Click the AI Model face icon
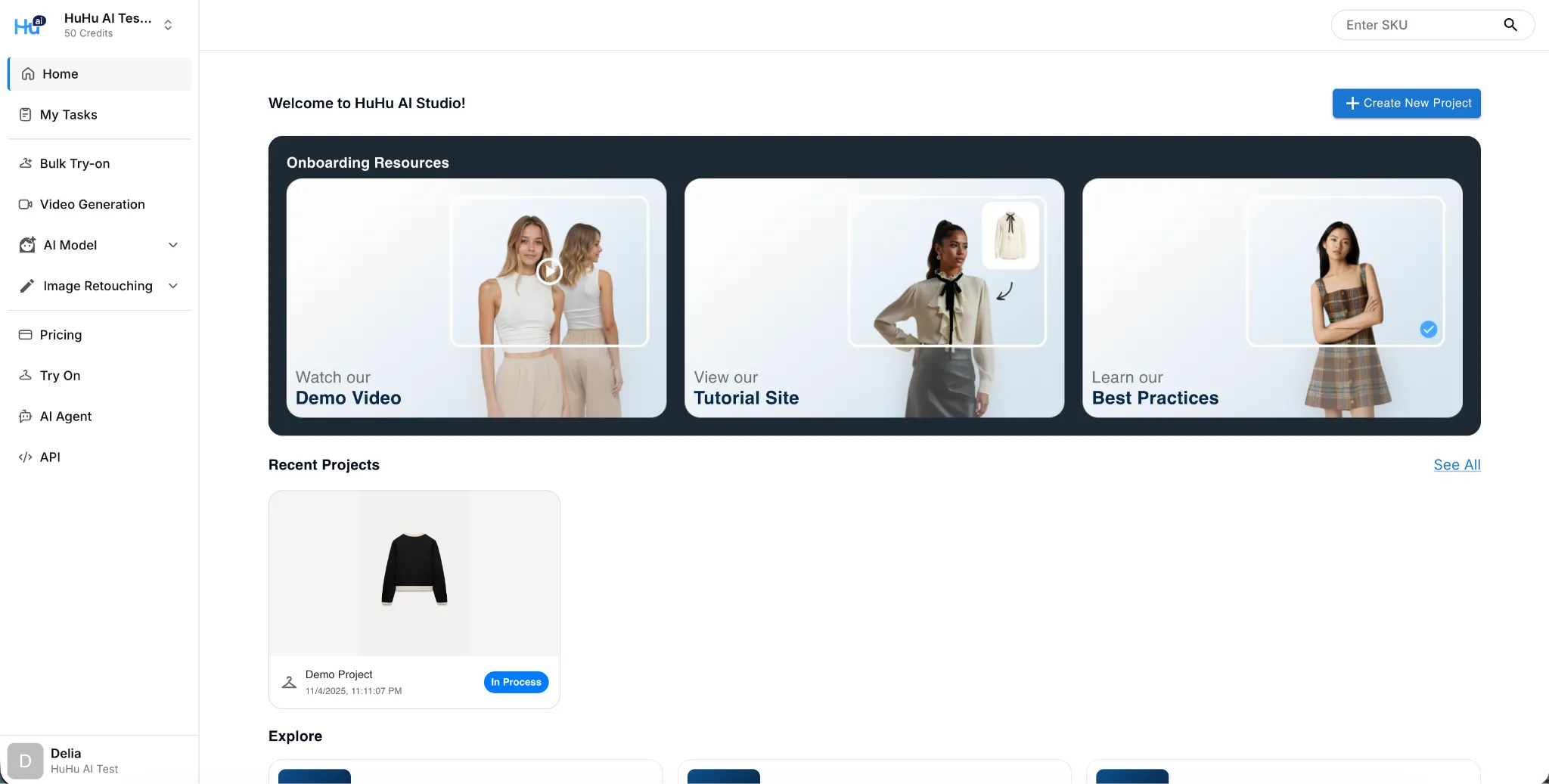The image size is (1549, 784). (x=27, y=245)
